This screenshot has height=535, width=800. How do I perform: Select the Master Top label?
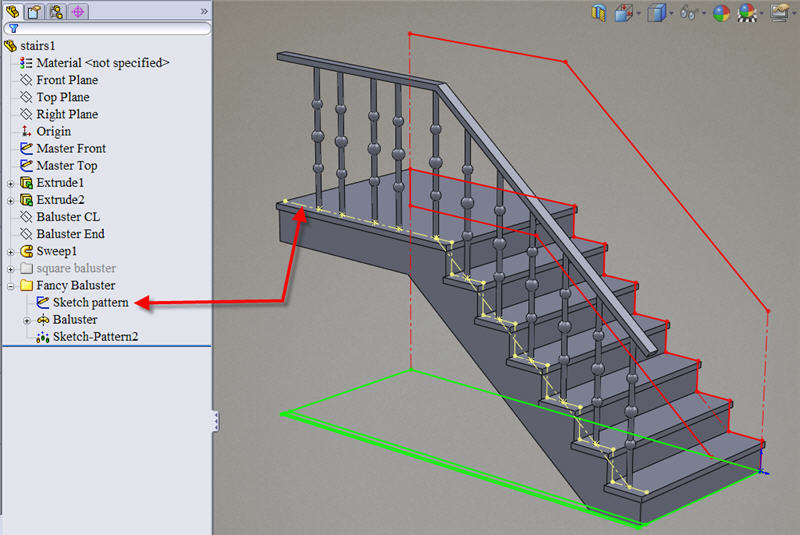67,165
